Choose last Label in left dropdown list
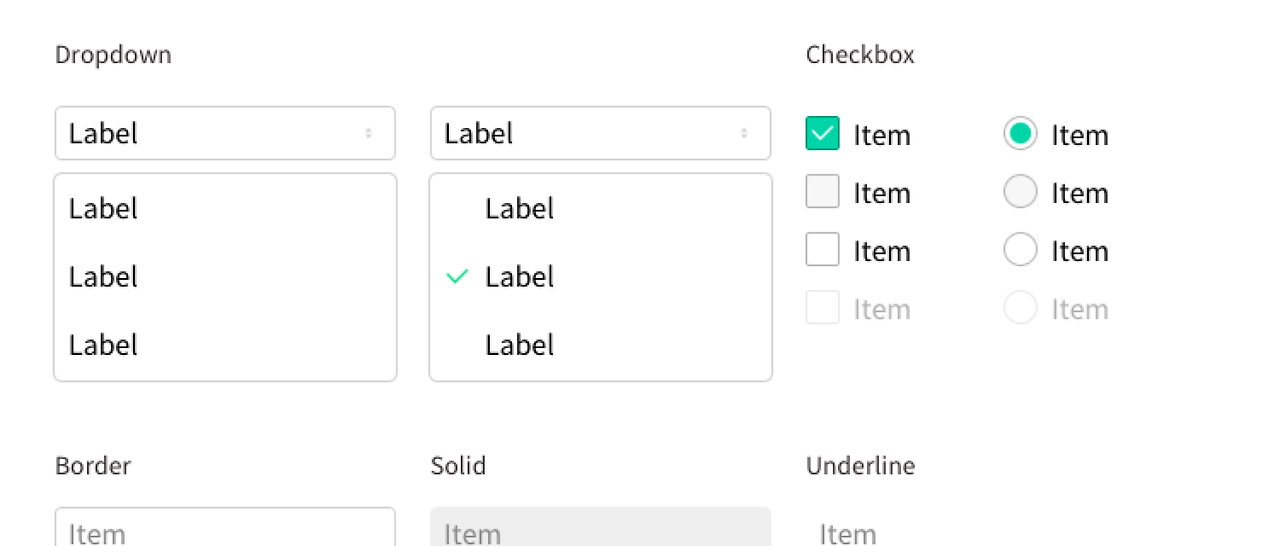This screenshot has height=546, width=1280. 225,345
